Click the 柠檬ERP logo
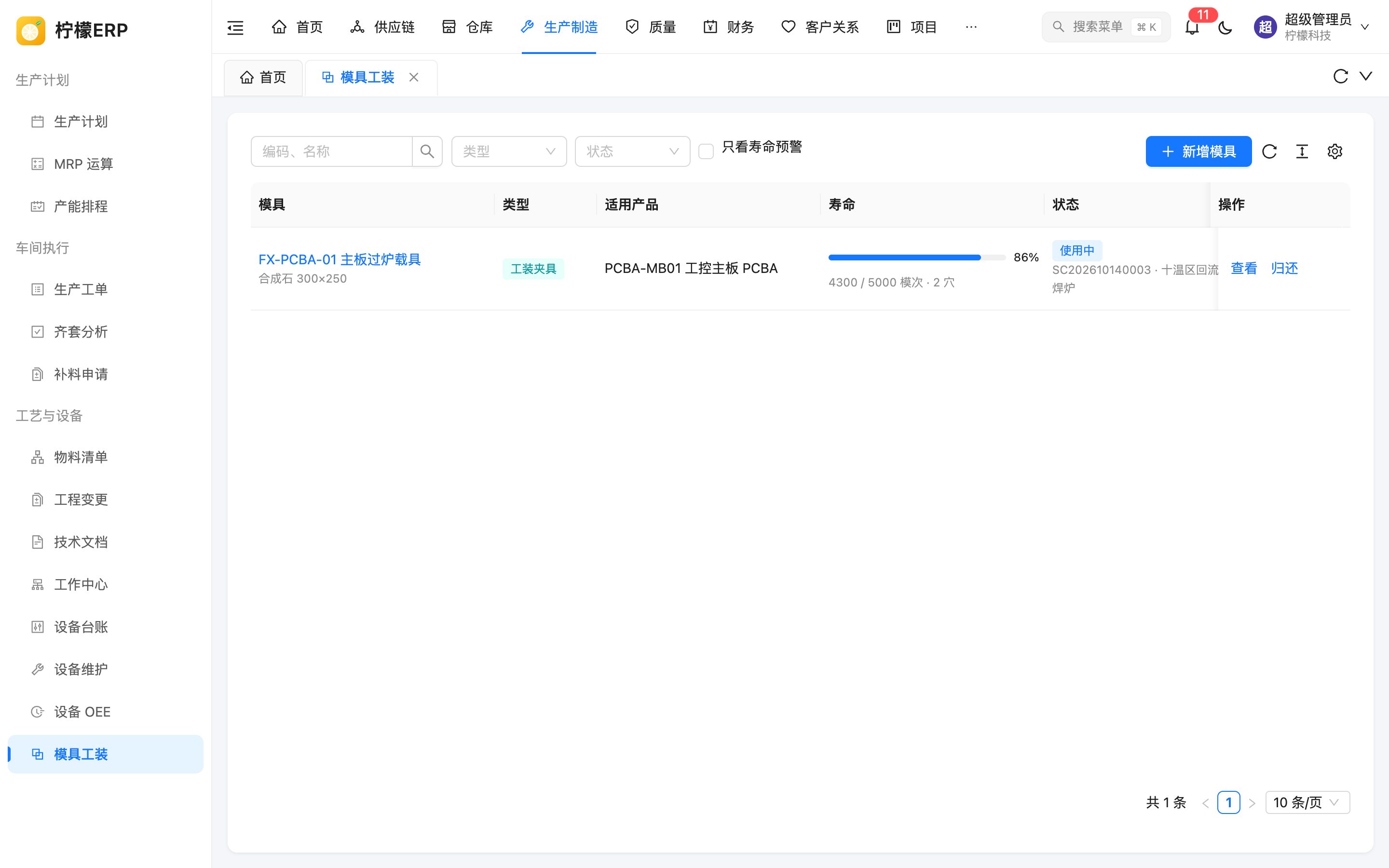The height and width of the screenshot is (868, 1389). [72, 30]
